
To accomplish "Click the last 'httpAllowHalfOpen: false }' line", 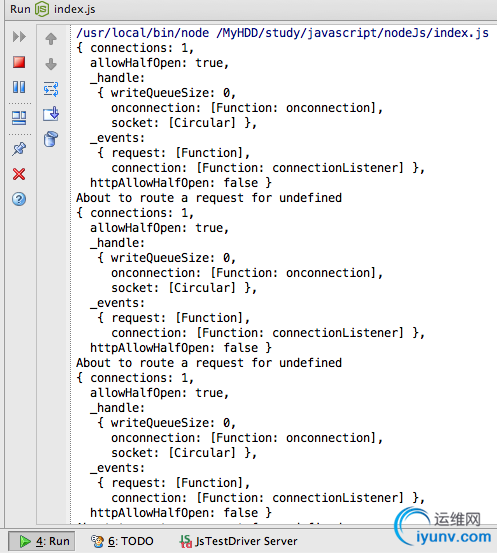I will [x=181, y=513].
